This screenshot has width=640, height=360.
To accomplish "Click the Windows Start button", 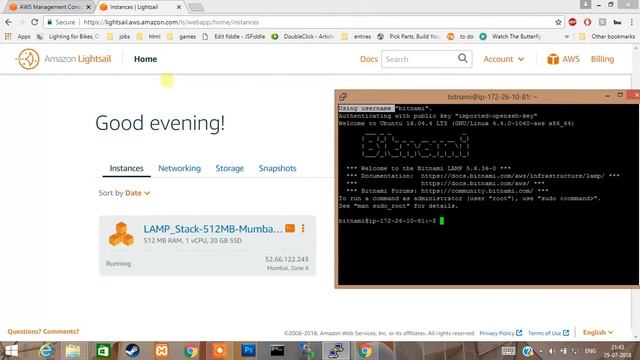I will 11,351.
